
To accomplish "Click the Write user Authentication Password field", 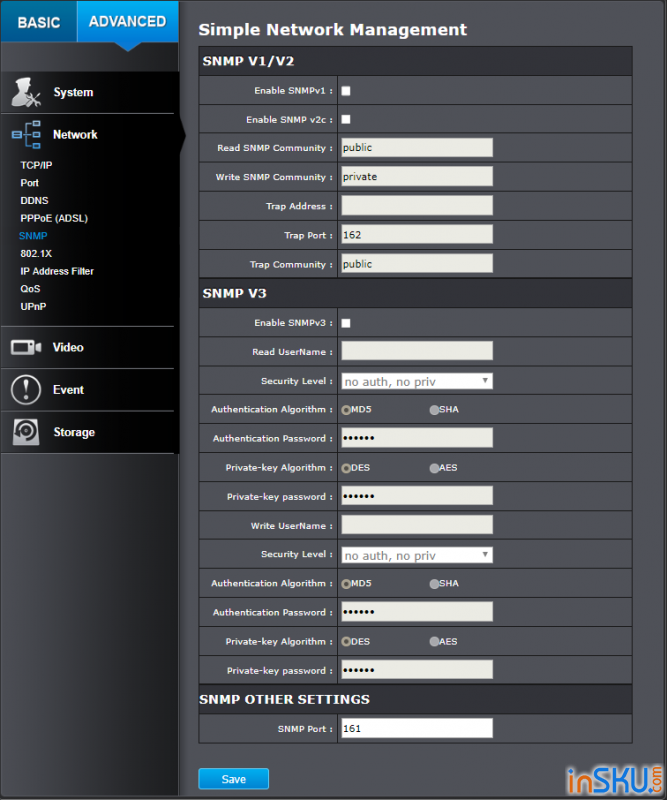I will pos(417,612).
